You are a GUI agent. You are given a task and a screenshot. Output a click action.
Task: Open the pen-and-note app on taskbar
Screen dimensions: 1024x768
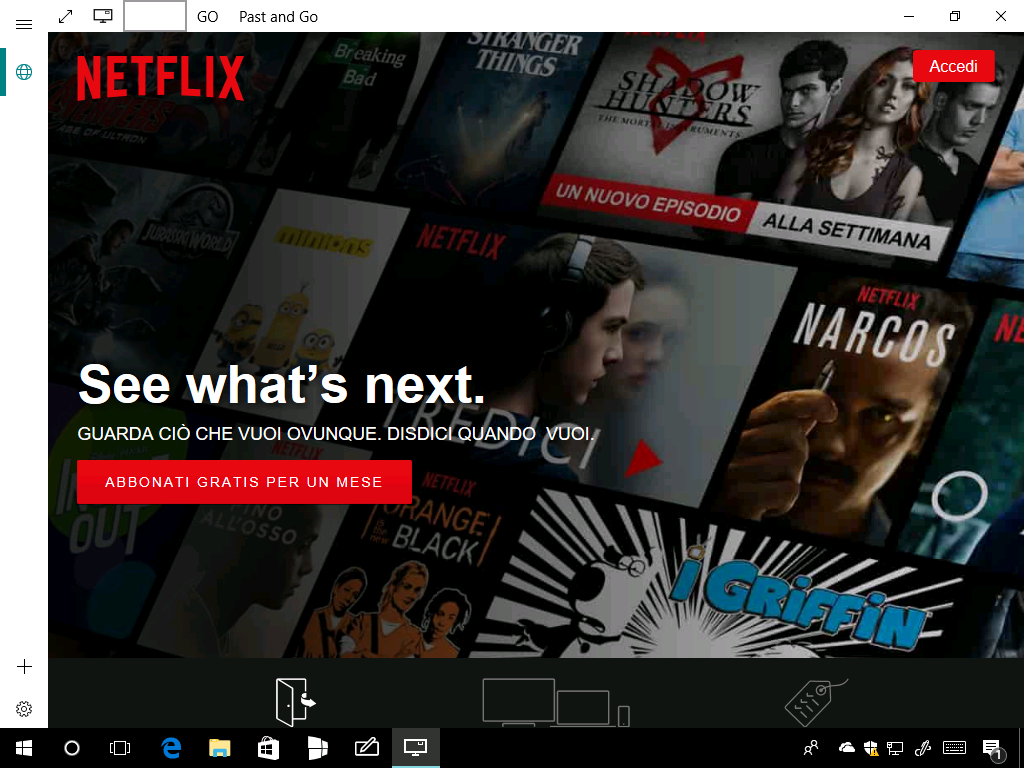coord(366,748)
